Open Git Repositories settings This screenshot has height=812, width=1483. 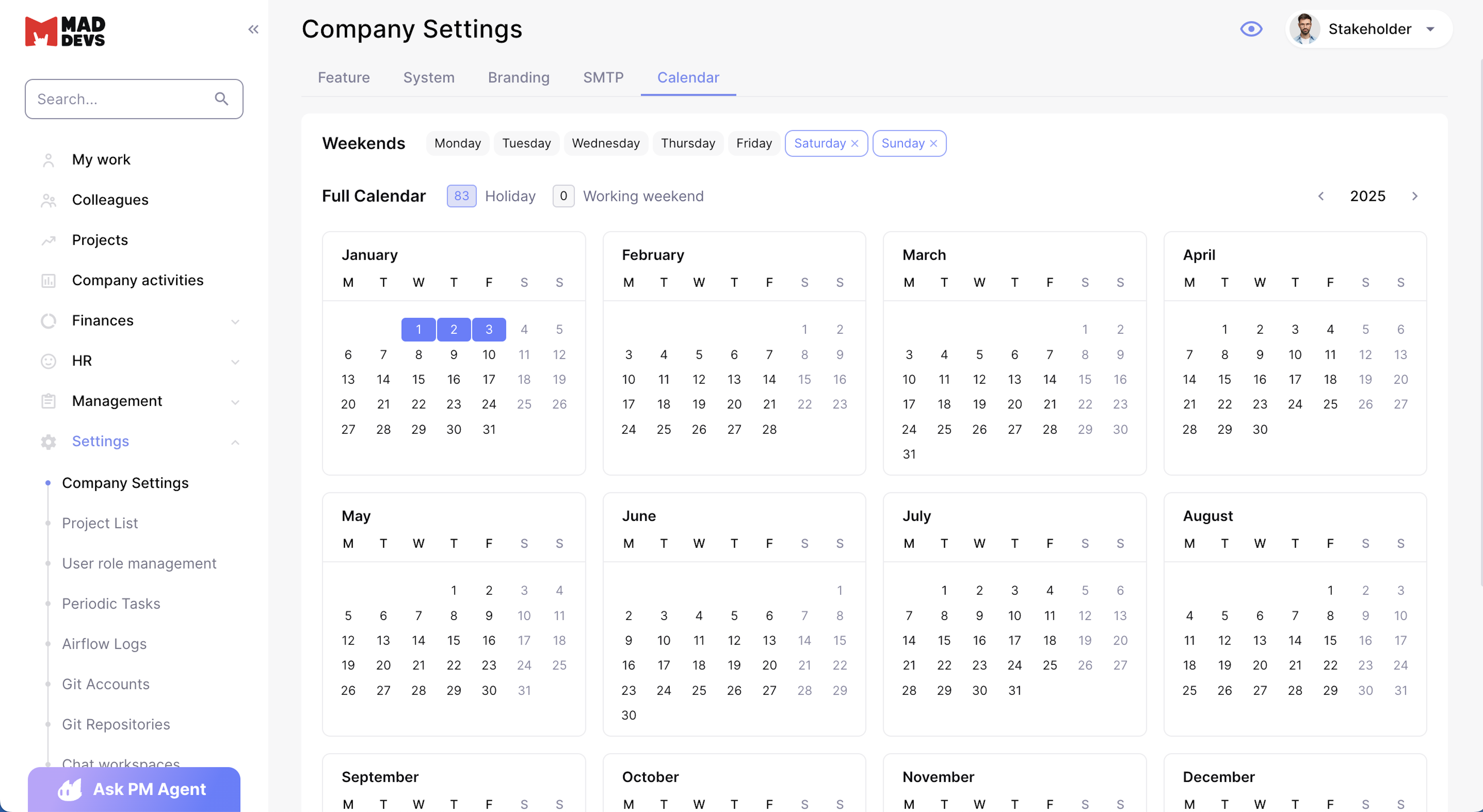tap(116, 725)
